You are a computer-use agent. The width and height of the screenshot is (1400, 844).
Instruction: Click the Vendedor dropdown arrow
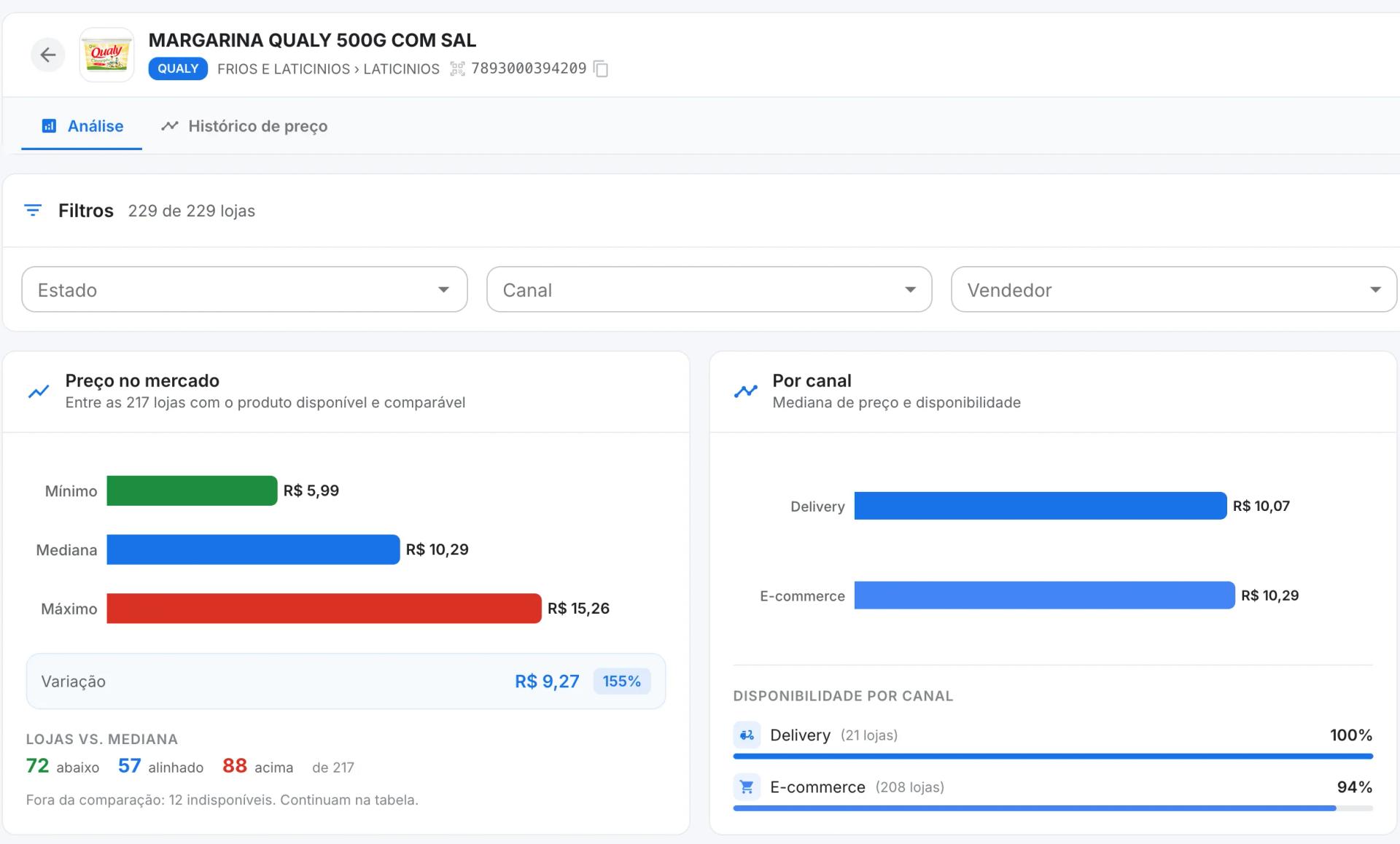[x=1375, y=290]
